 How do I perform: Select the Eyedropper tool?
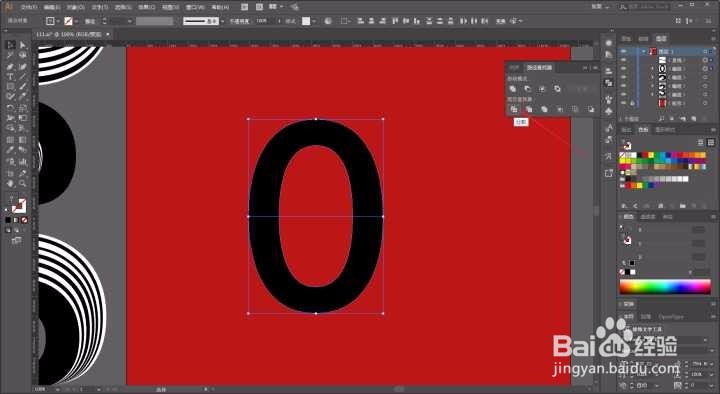(x=10, y=151)
